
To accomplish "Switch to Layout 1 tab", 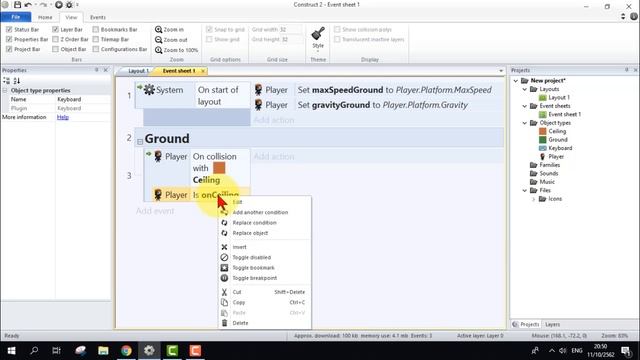I will coord(138,71).
